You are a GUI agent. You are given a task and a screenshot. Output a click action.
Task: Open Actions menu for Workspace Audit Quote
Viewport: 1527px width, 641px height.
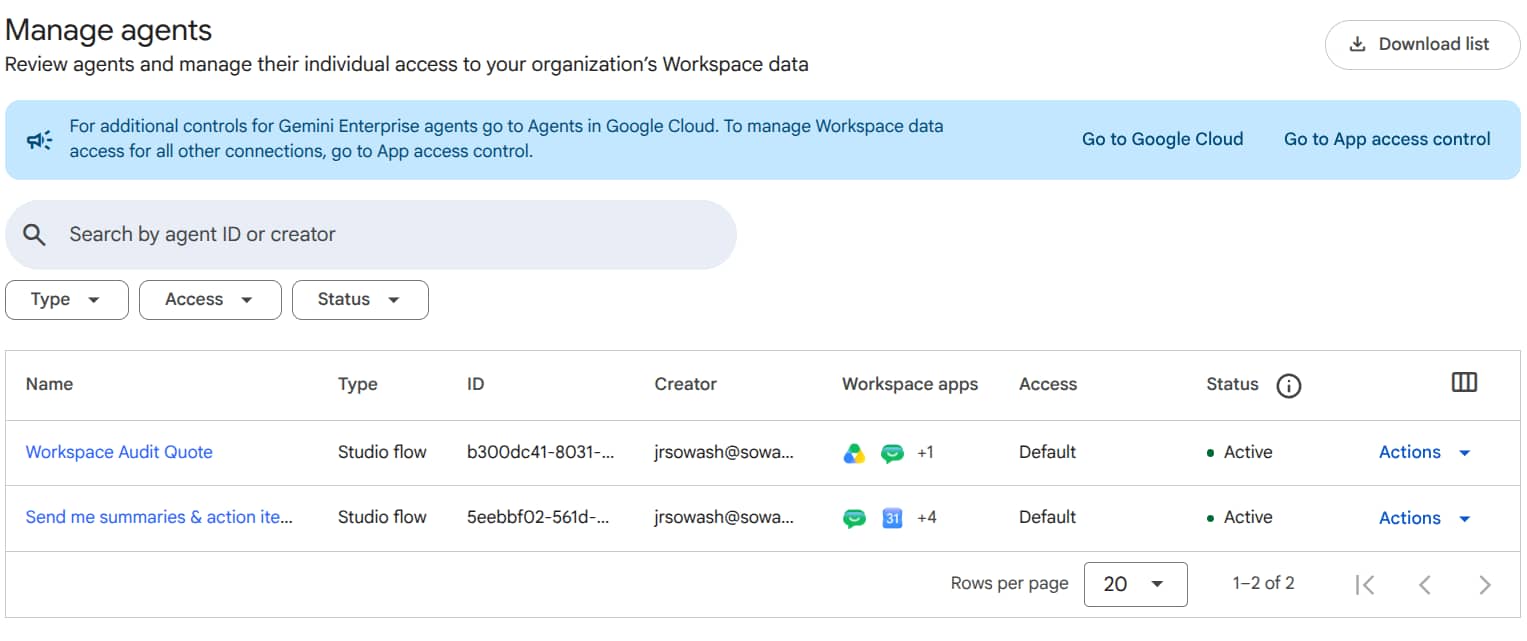pyautogui.click(x=1425, y=452)
